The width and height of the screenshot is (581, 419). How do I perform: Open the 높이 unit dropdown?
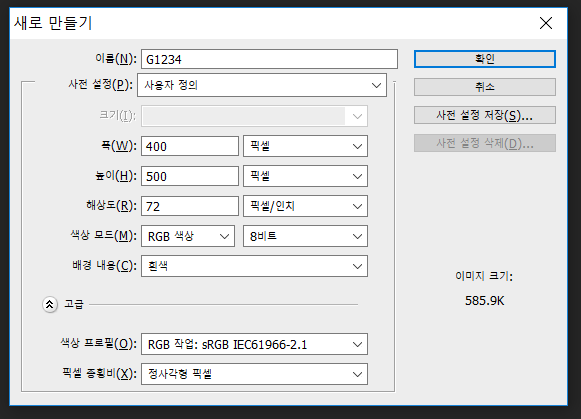(x=305, y=176)
